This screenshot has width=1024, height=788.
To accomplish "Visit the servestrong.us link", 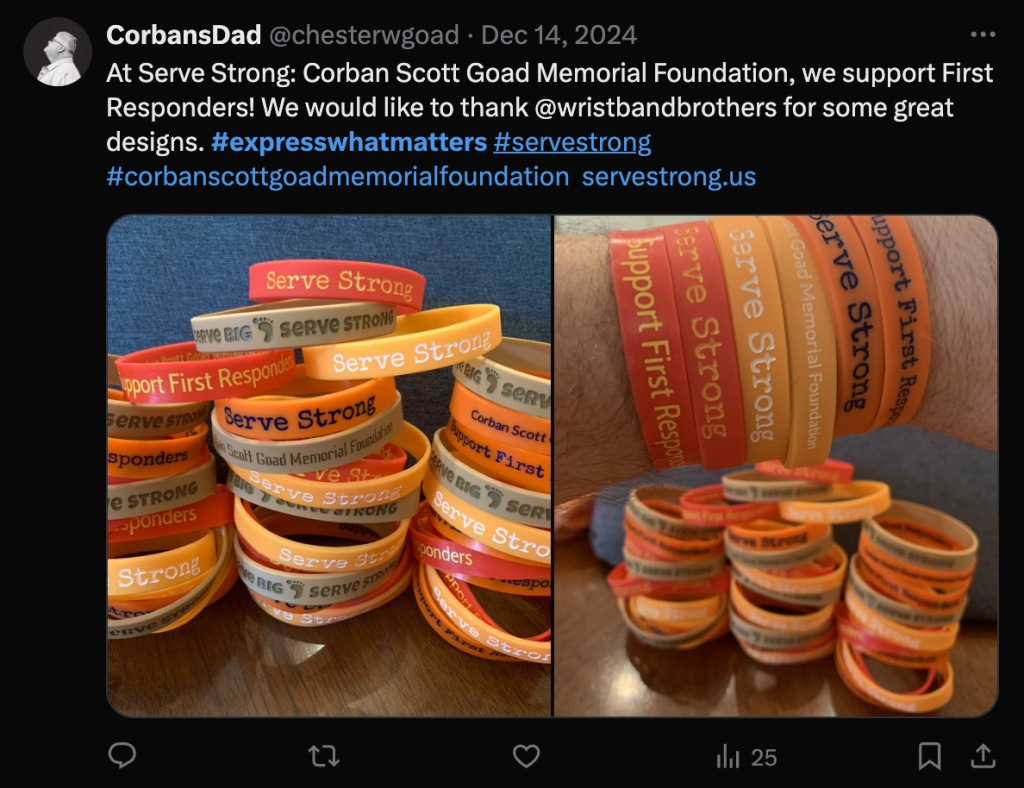I will coord(669,177).
